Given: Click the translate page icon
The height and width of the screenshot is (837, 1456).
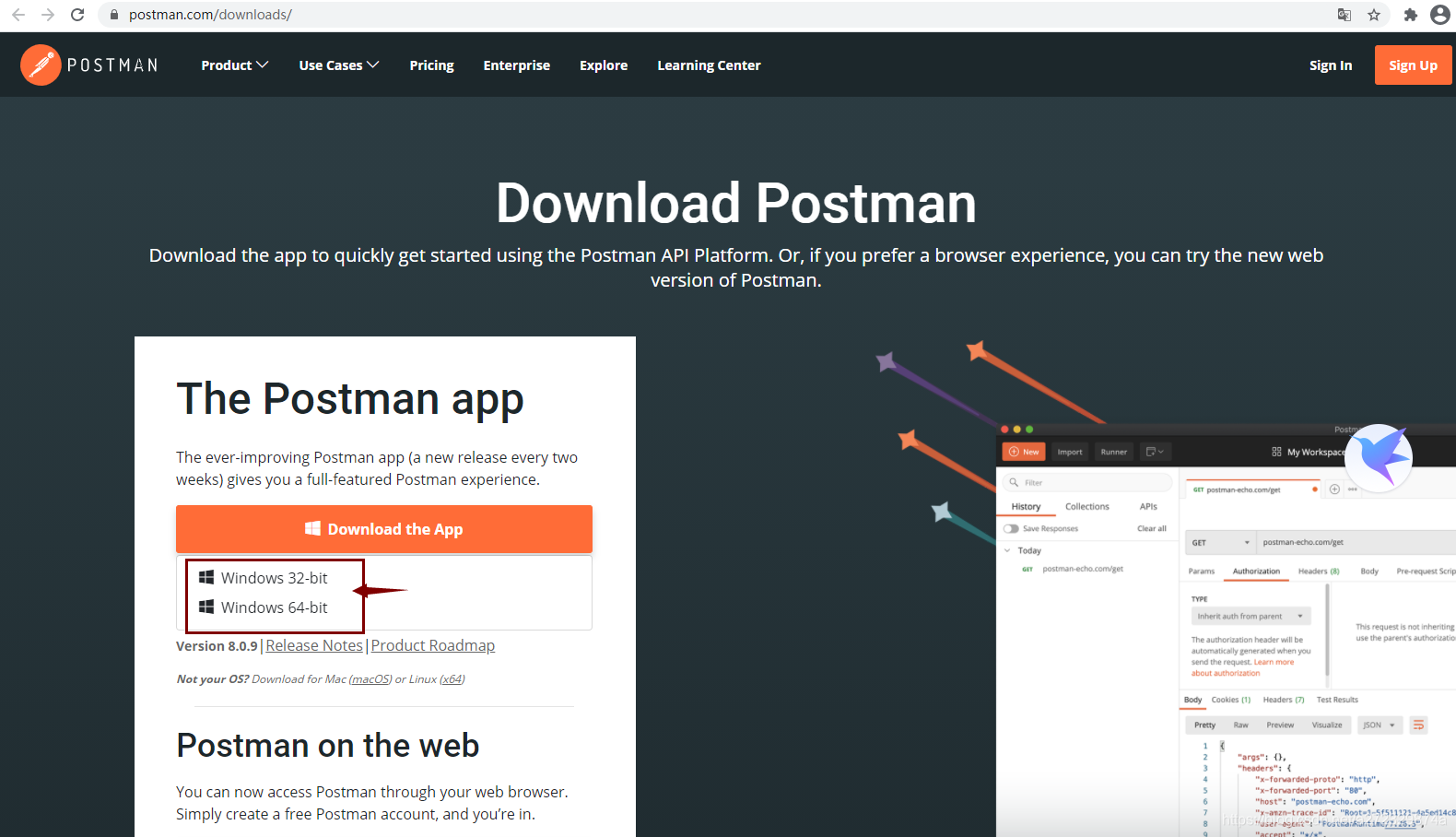Looking at the screenshot, I should point(1344,15).
